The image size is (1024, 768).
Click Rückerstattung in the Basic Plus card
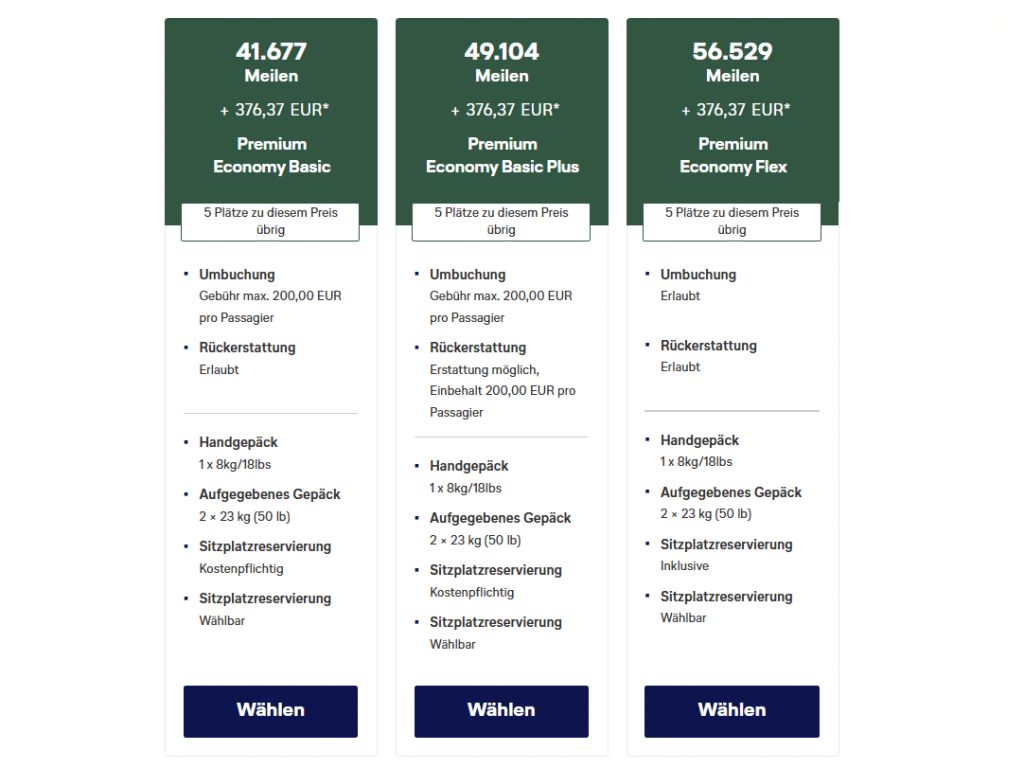(477, 348)
